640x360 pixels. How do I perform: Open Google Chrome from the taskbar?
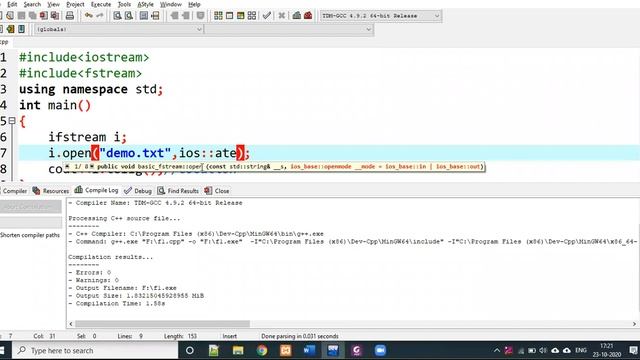click(x=262, y=351)
